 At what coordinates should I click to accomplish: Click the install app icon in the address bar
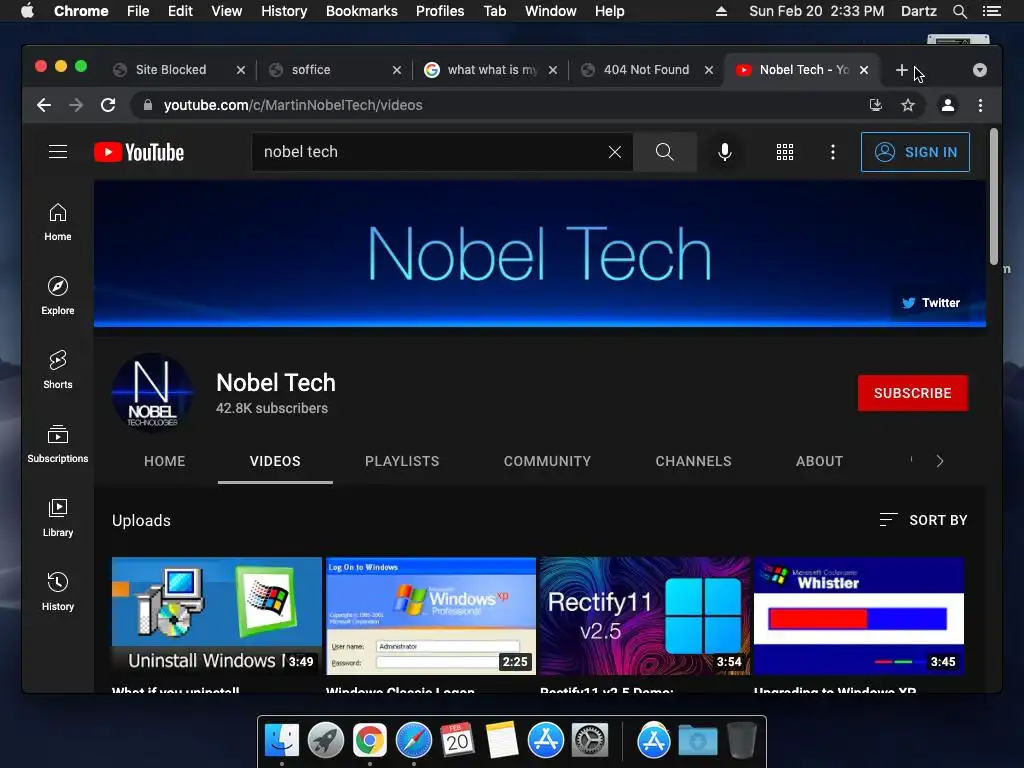tap(876, 105)
